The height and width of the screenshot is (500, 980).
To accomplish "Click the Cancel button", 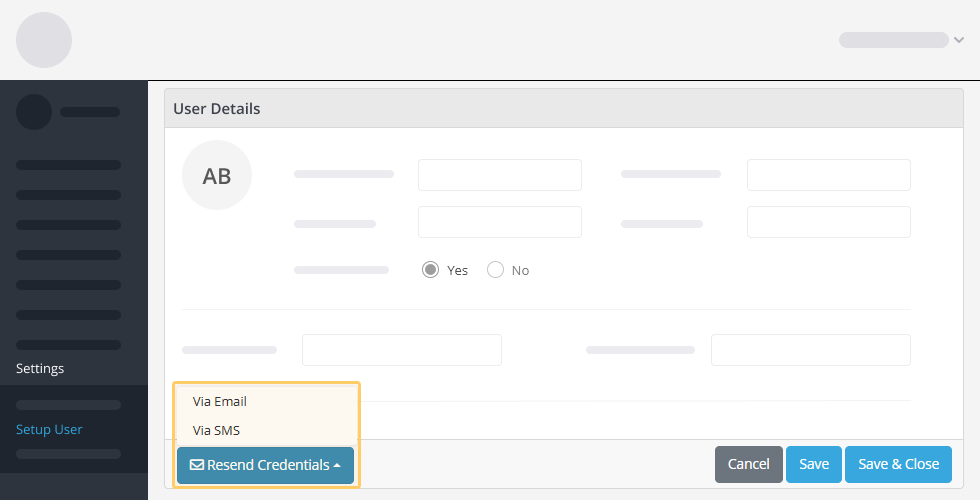I will 749,464.
